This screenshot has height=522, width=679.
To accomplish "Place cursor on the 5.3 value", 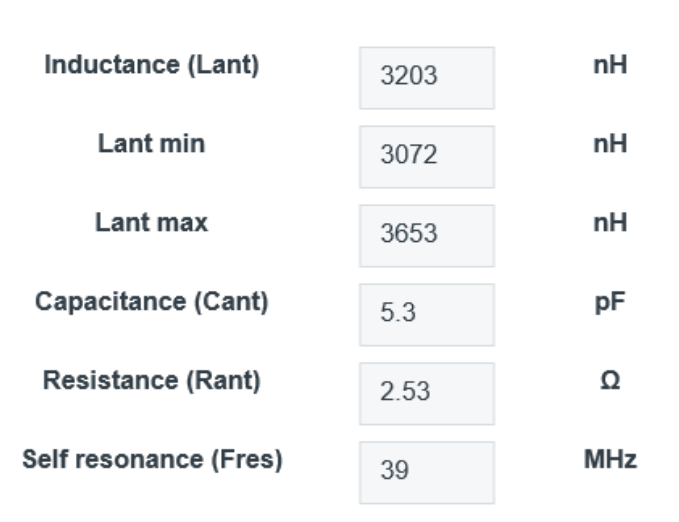I will pos(397,314).
